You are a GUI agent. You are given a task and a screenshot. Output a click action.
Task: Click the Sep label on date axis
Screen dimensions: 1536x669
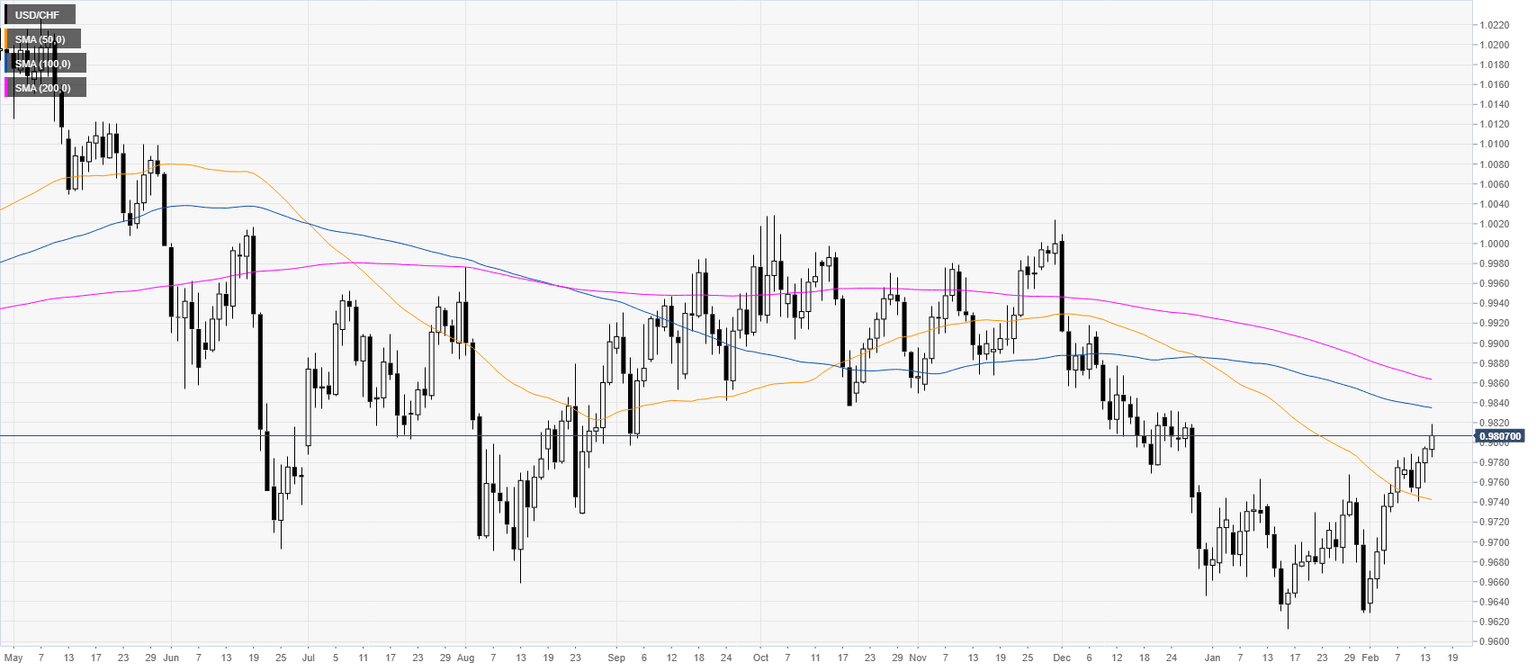click(x=616, y=659)
